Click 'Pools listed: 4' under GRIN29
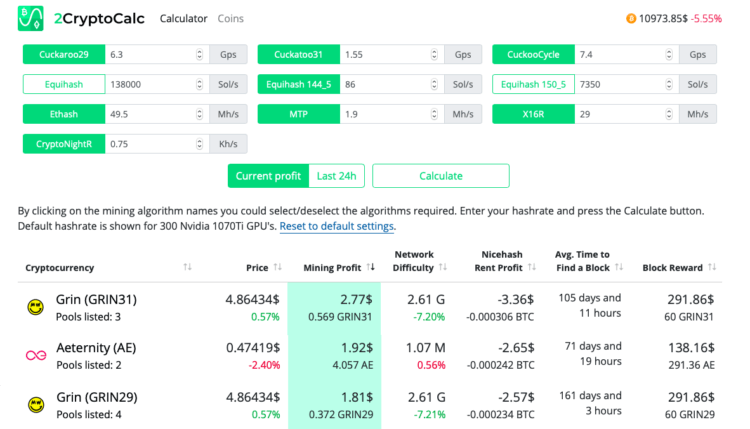The width and height of the screenshot is (750, 429). tap(89, 415)
